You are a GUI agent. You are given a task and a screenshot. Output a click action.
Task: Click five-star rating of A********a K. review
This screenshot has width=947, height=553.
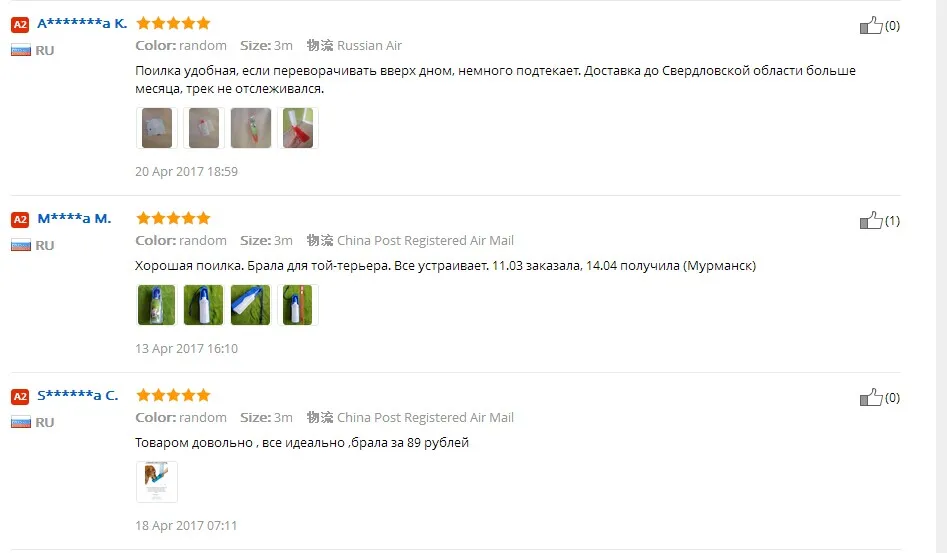tap(173, 24)
